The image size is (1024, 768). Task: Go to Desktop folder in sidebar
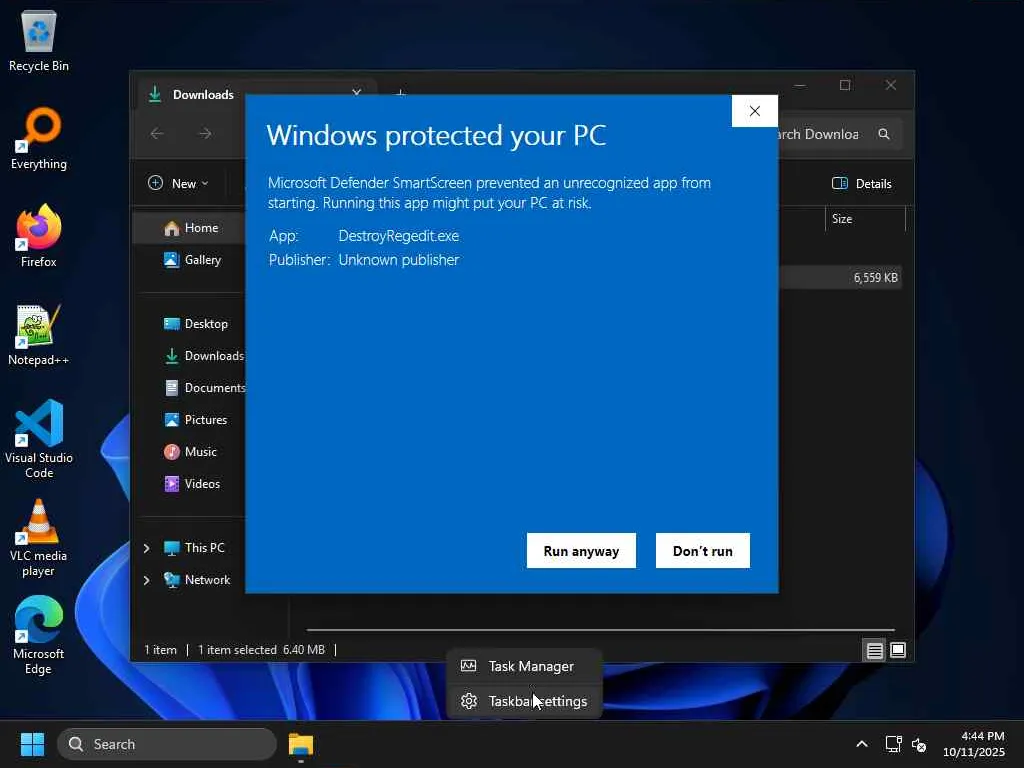[195, 324]
